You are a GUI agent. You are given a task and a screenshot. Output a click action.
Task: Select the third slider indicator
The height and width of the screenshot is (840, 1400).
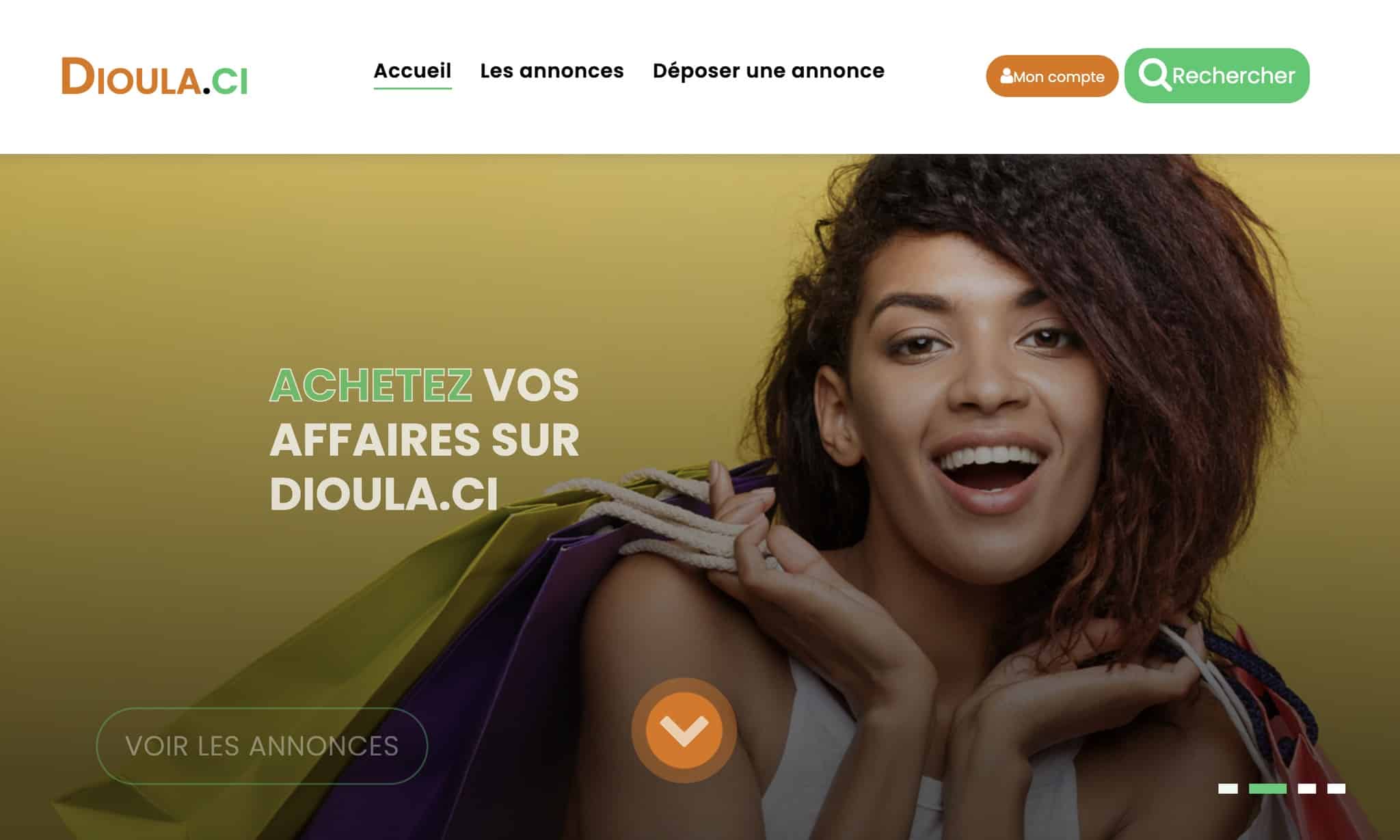coord(1307,789)
